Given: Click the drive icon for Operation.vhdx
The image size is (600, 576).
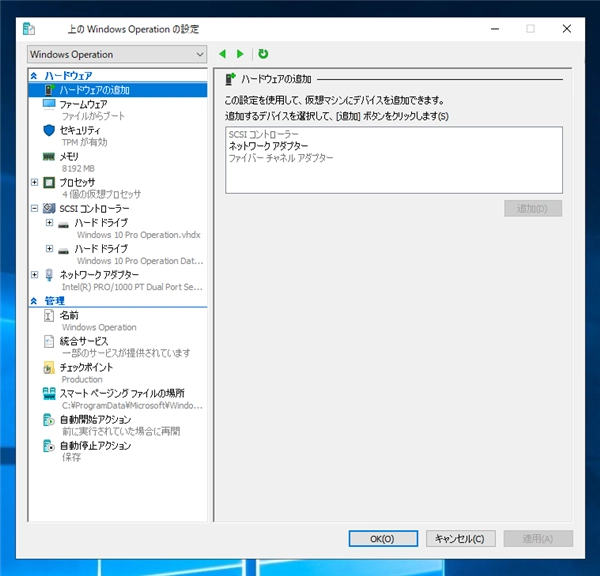Looking at the screenshot, I should [x=64, y=224].
